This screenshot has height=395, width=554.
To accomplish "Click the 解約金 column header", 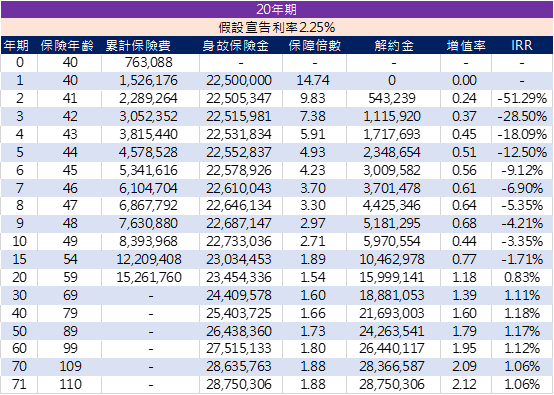I will pos(394,46).
